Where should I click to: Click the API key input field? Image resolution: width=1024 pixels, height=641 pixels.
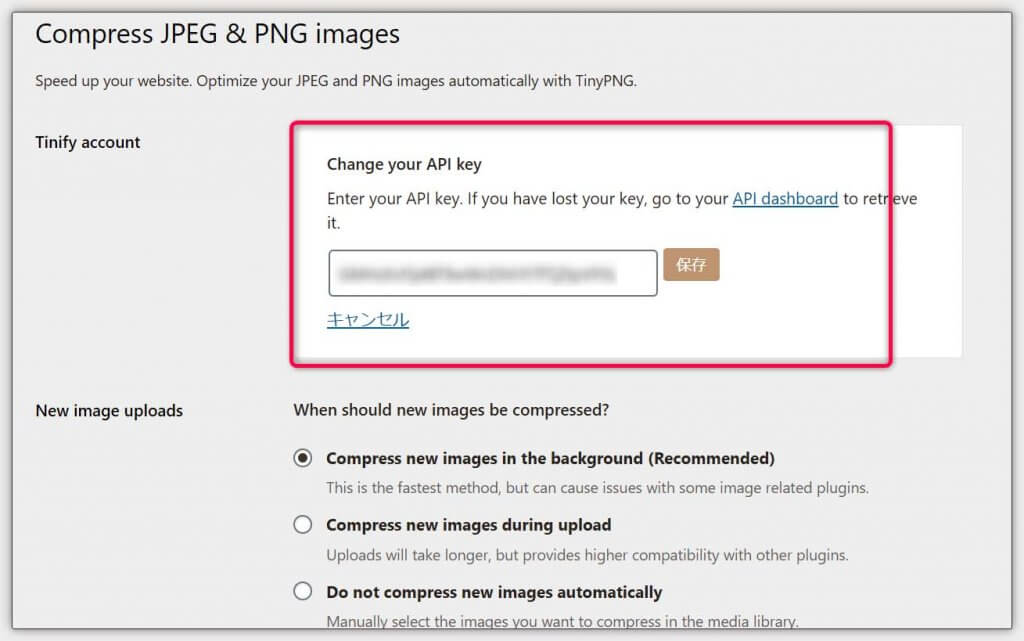[492, 273]
